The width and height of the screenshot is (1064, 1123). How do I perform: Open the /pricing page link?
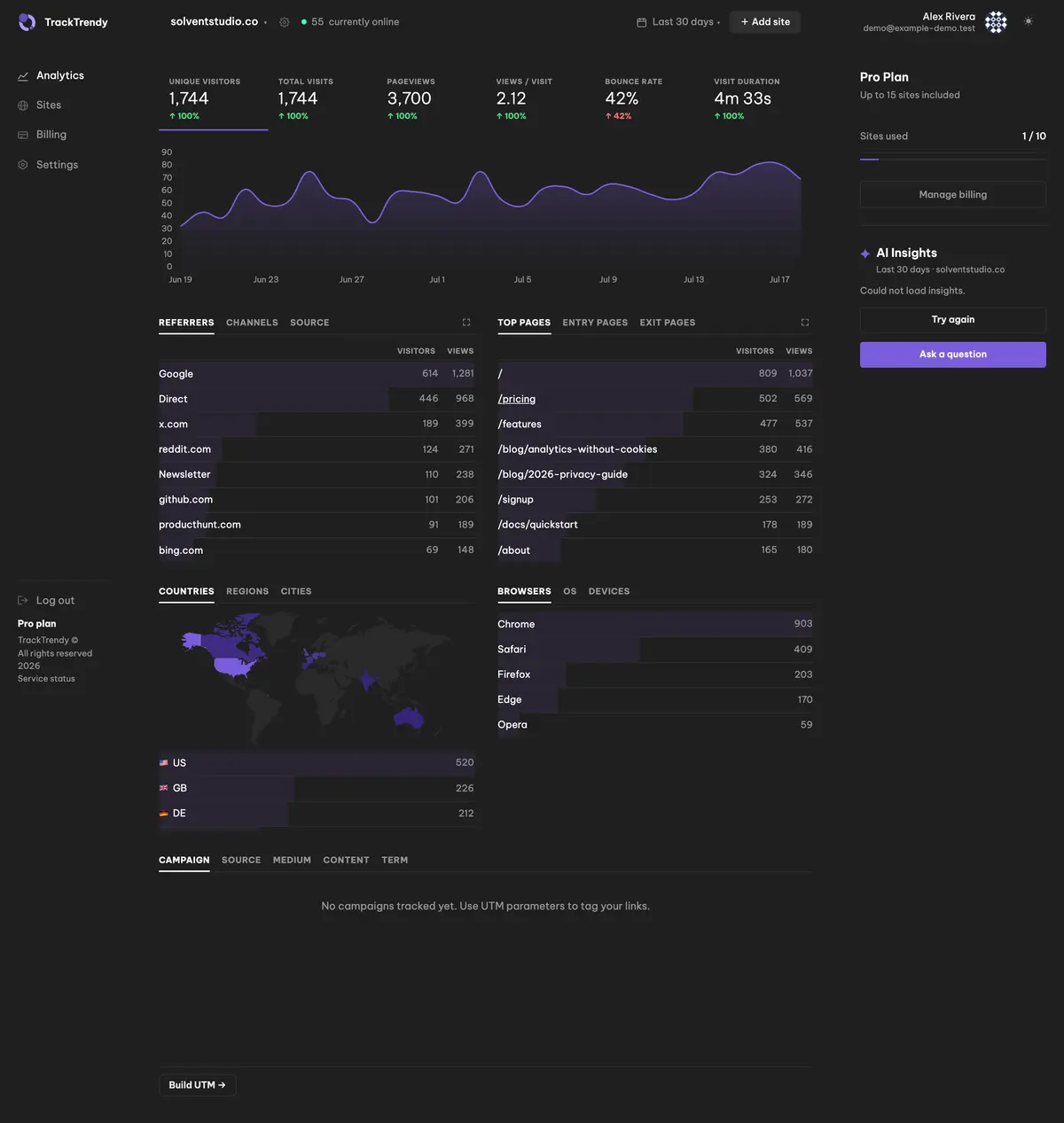pyautogui.click(x=517, y=399)
